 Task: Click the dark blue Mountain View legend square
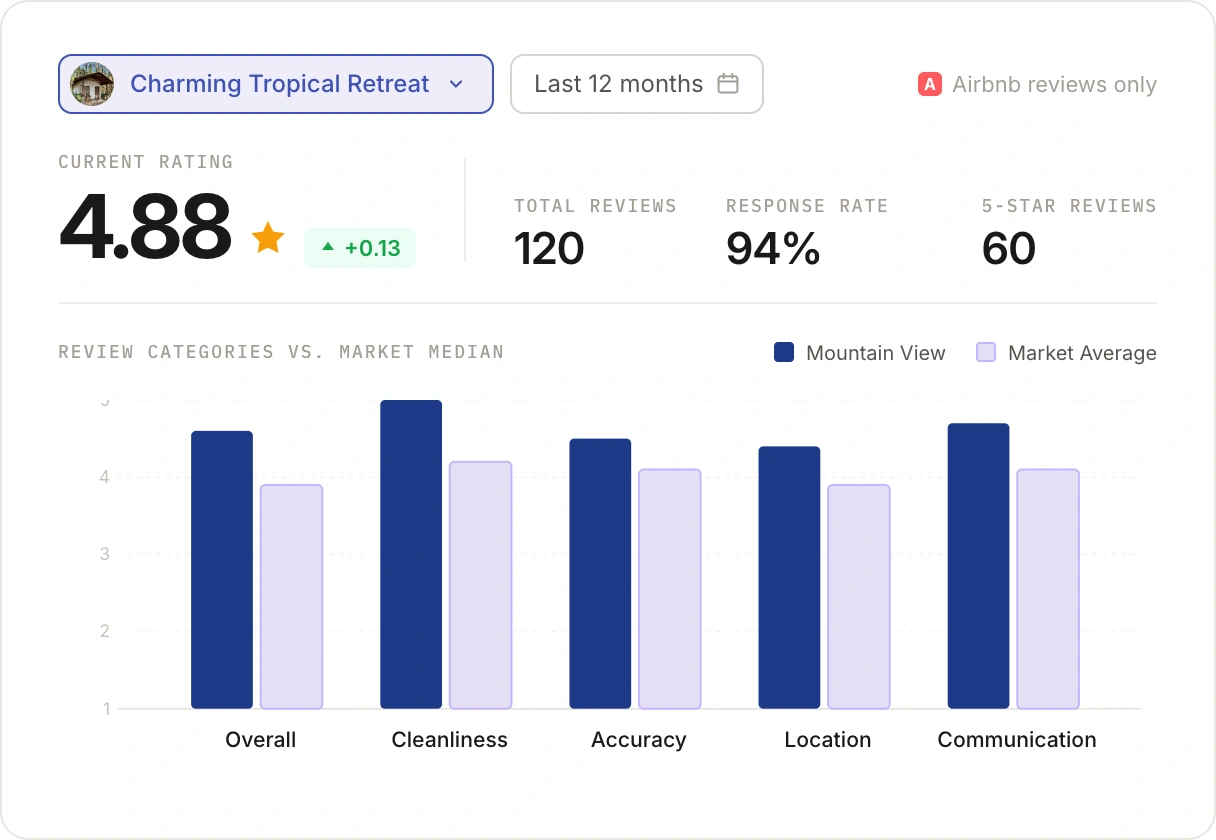784,352
